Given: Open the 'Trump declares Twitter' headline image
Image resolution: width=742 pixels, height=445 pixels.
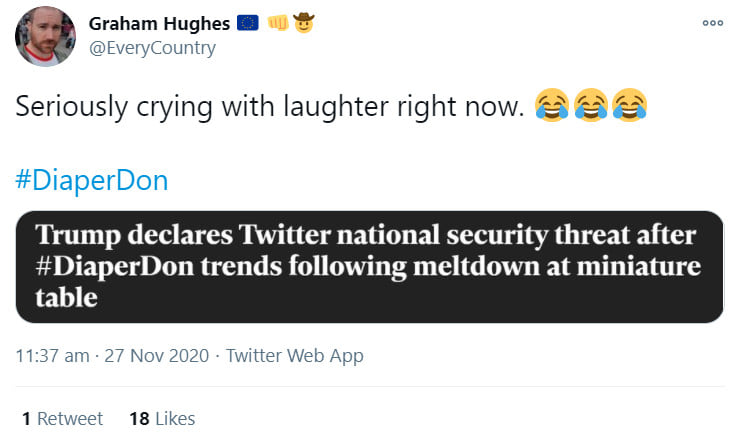Looking at the screenshot, I should [370, 267].
